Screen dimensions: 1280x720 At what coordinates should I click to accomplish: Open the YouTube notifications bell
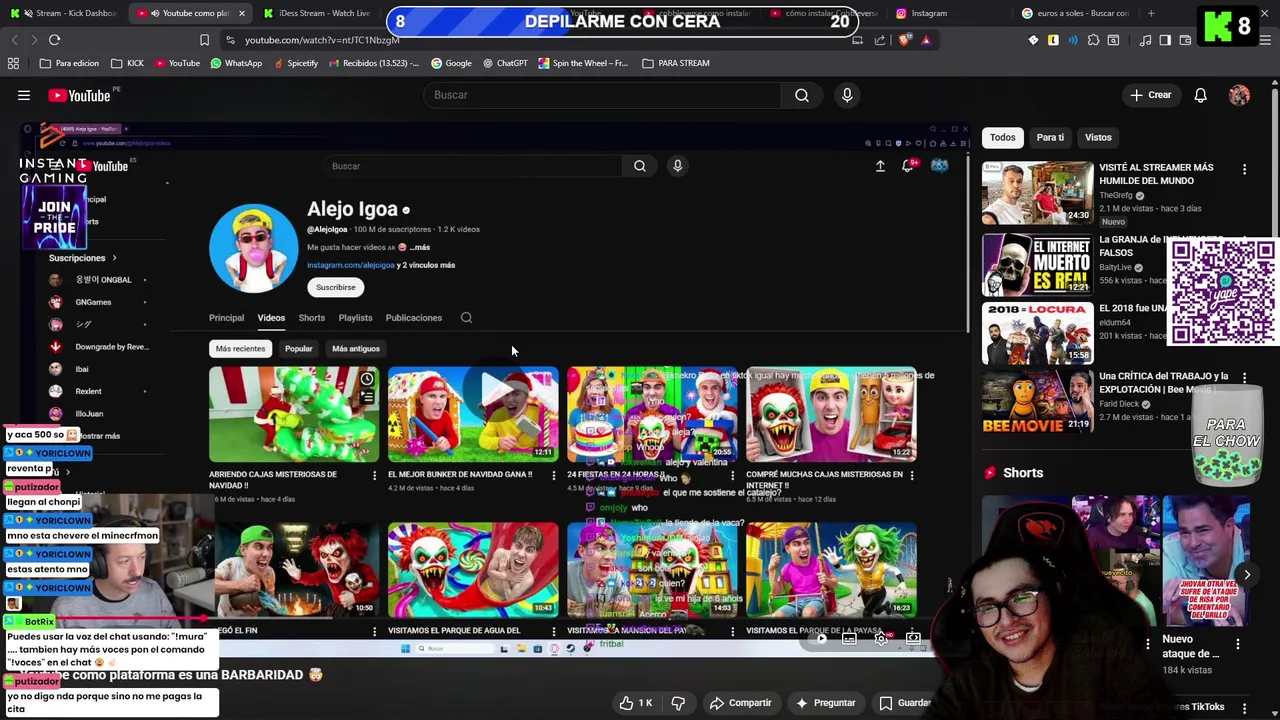(x=1200, y=95)
